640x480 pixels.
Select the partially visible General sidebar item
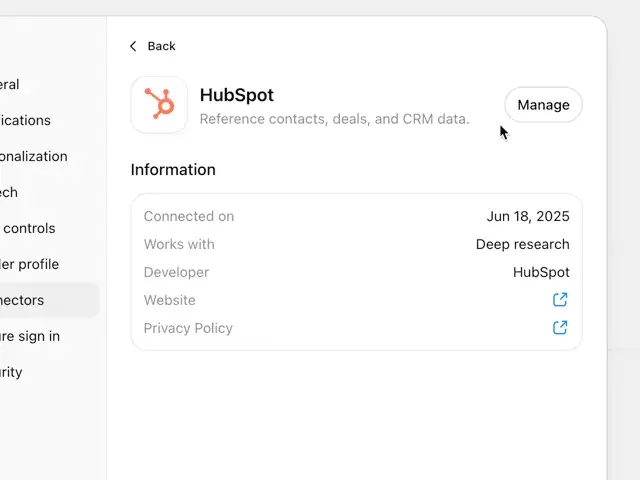(9, 84)
